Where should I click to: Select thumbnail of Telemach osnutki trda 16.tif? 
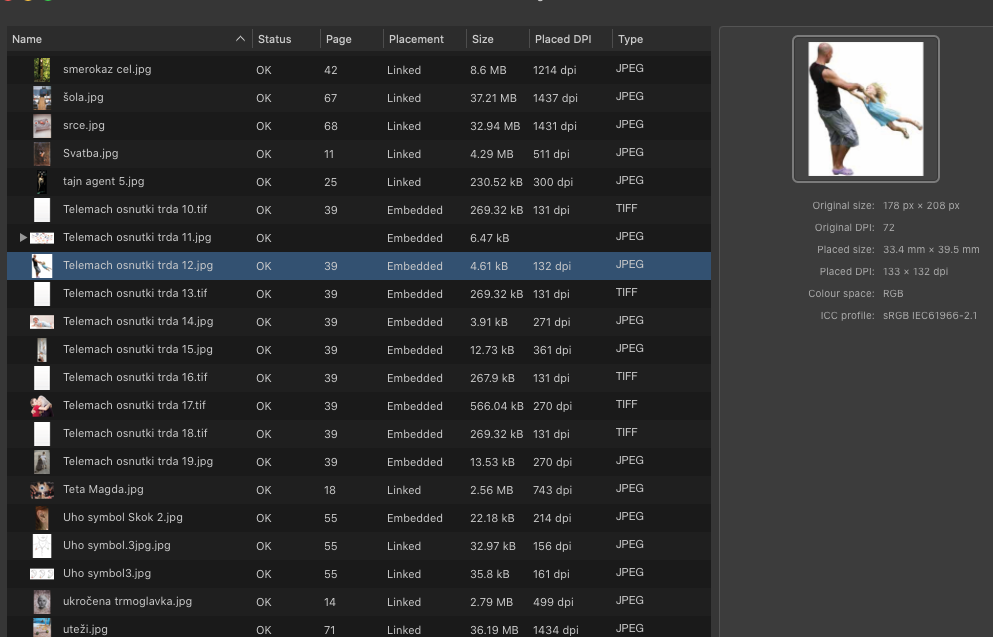point(42,378)
